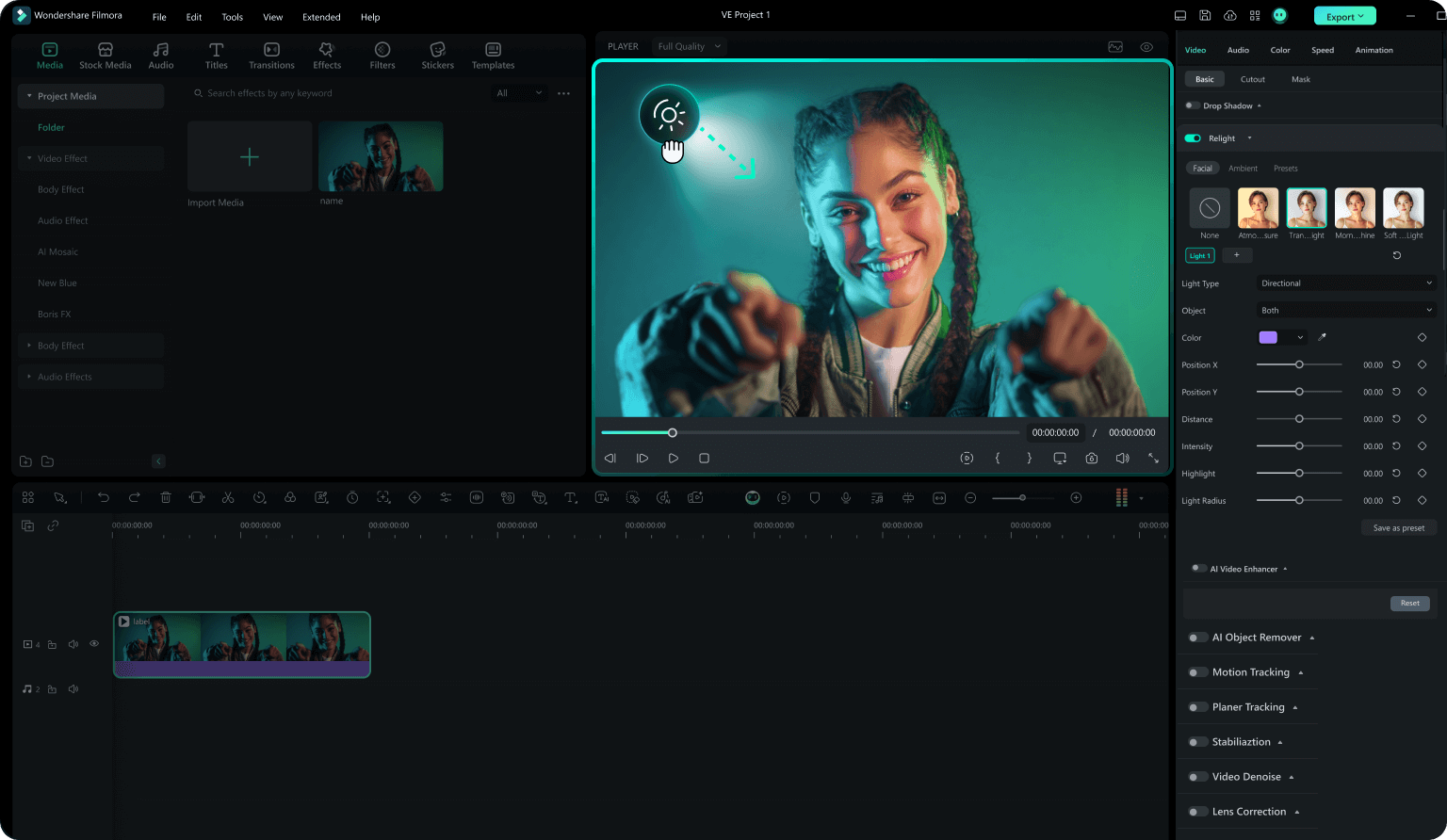This screenshot has width=1447, height=840.
Task: Open the Export button dropdown arrow
Action: click(1361, 16)
